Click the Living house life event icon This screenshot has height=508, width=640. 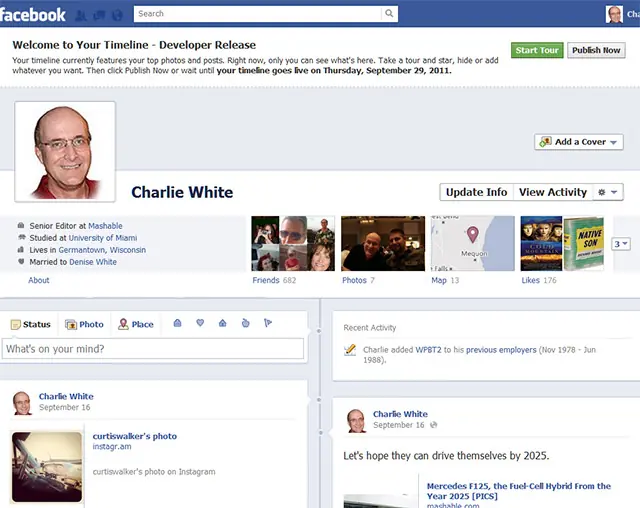[222, 323]
